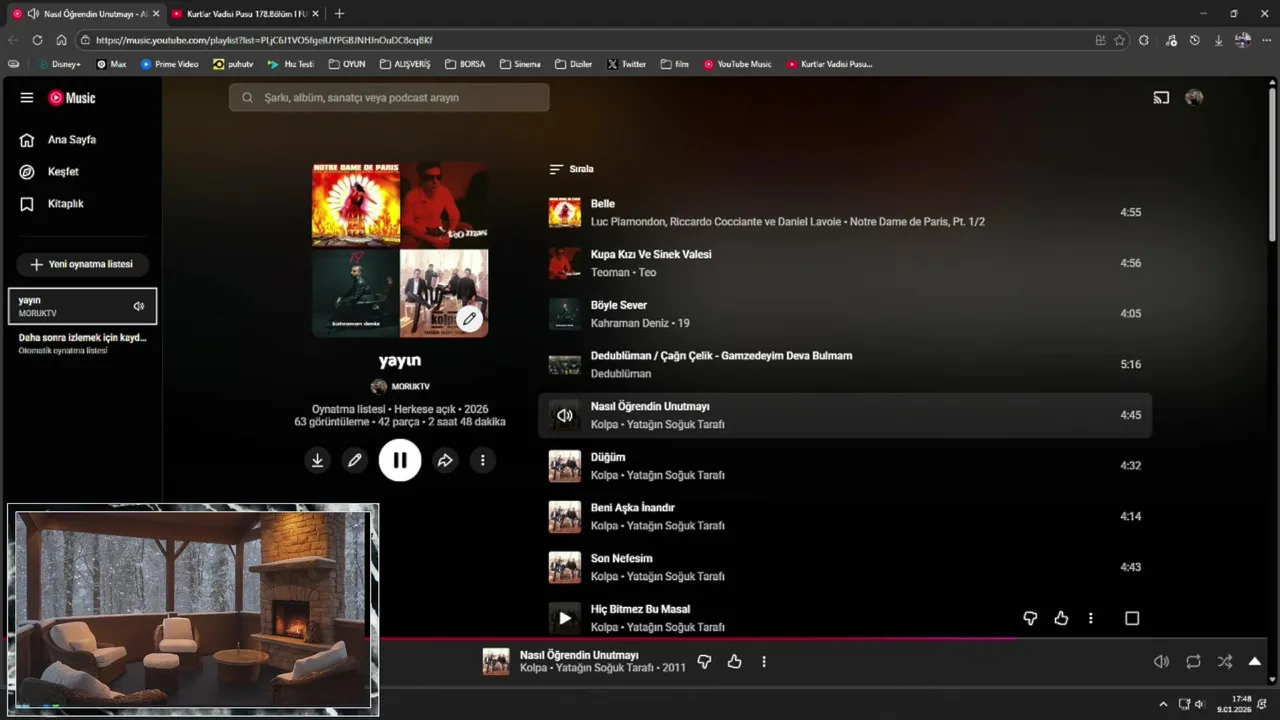Click the YouTube Music logo
1280x720 pixels.
pyautogui.click(x=72, y=98)
